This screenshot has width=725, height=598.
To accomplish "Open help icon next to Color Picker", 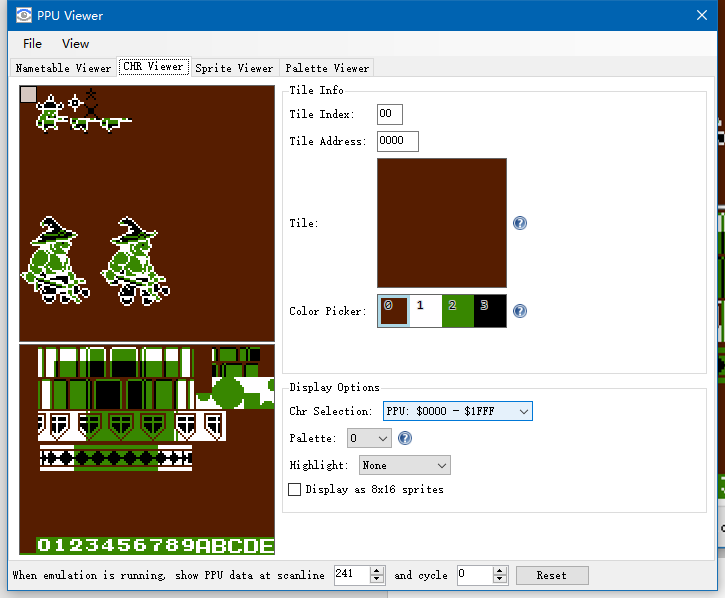I will pos(520,311).
